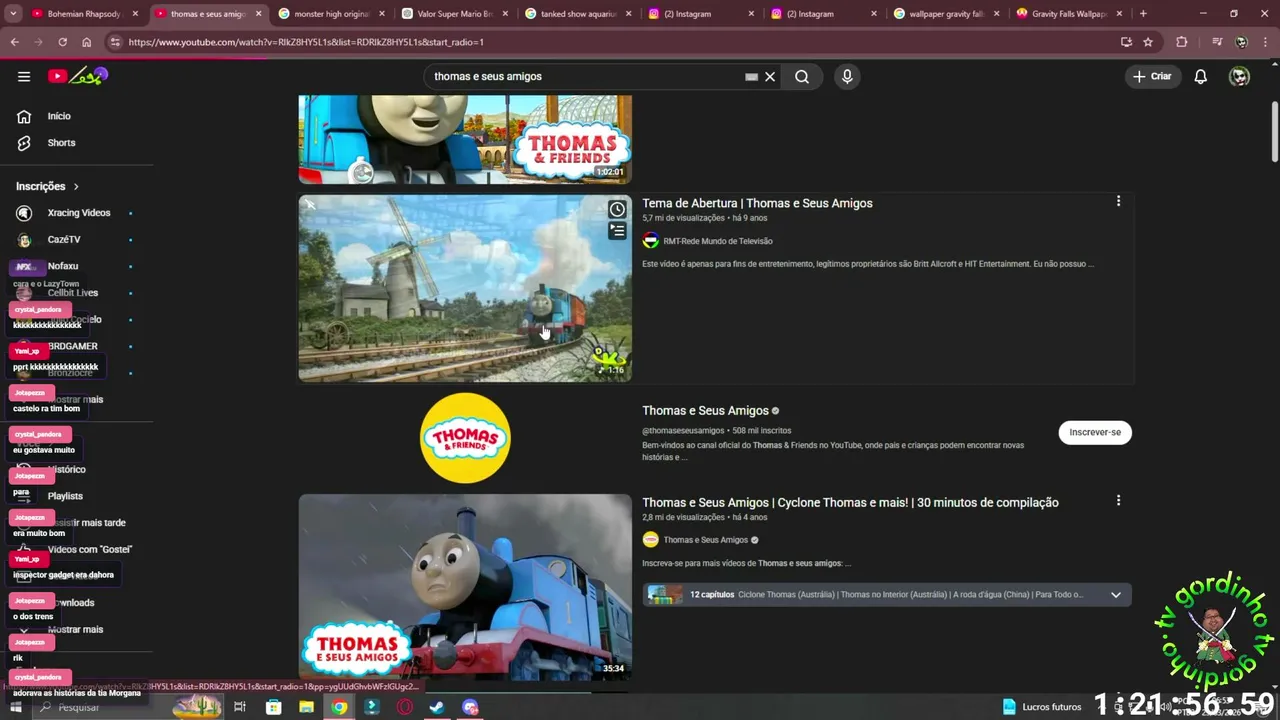Add Tema de Abertura to queue
Screen dimensions: 1280x720
617,231
